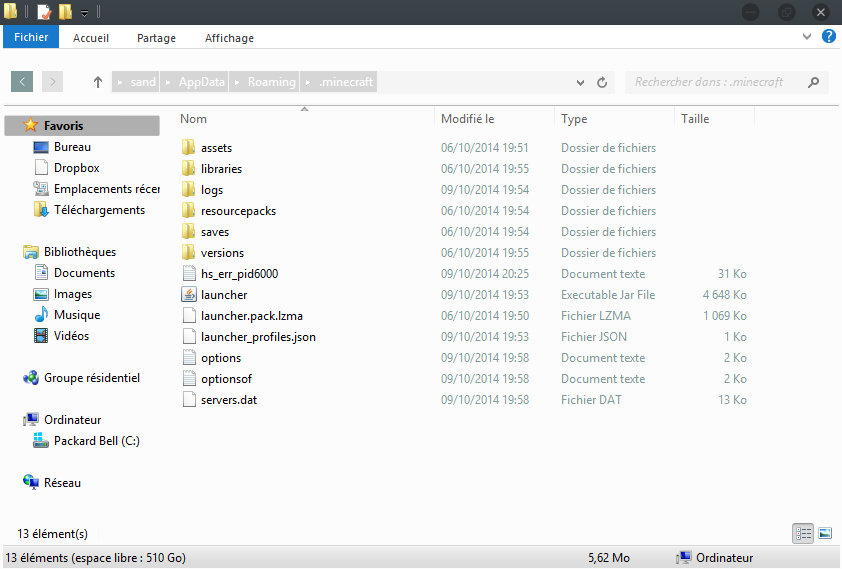Select the options text file icon

(x=189, y=357)
